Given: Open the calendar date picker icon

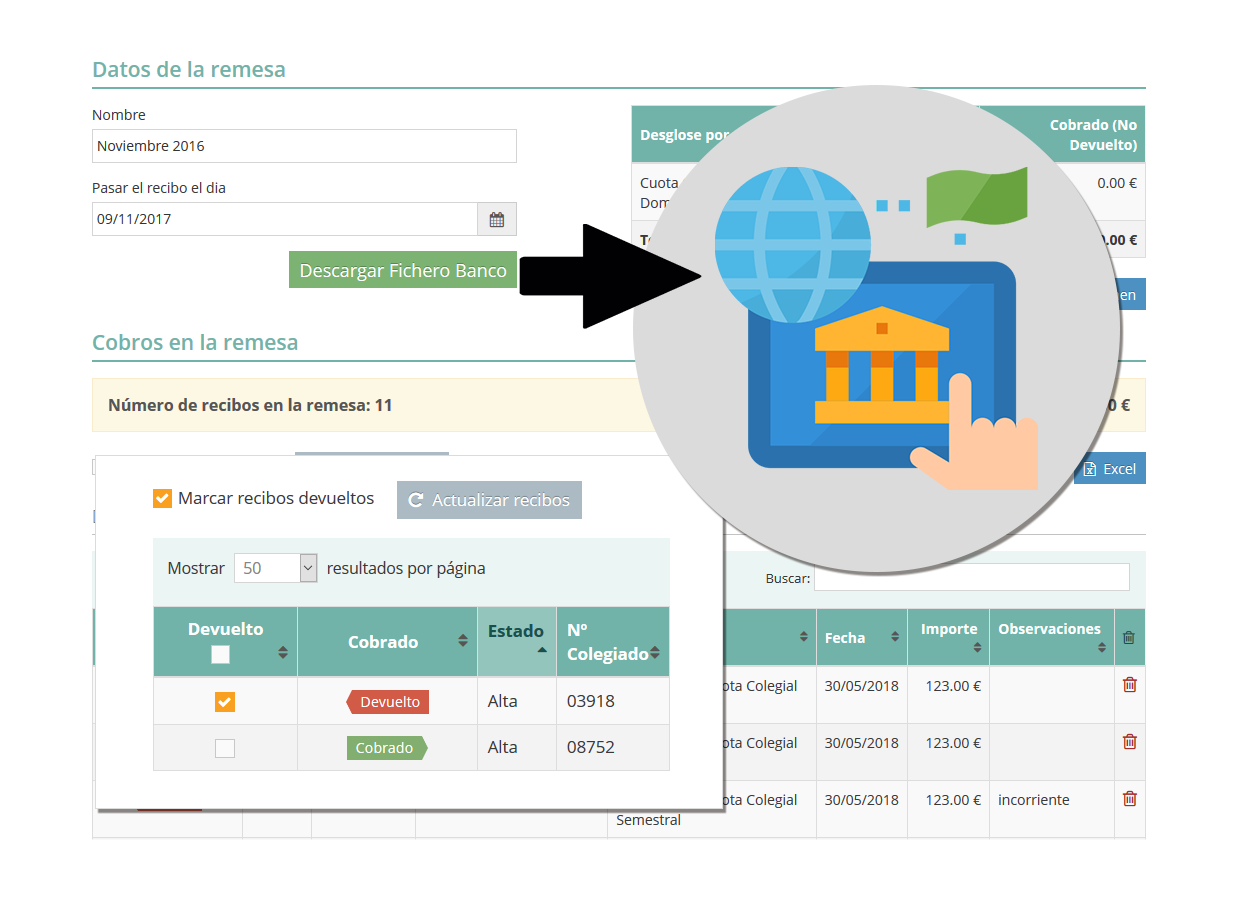Looking at the screenshot, I should pos(497,219).
